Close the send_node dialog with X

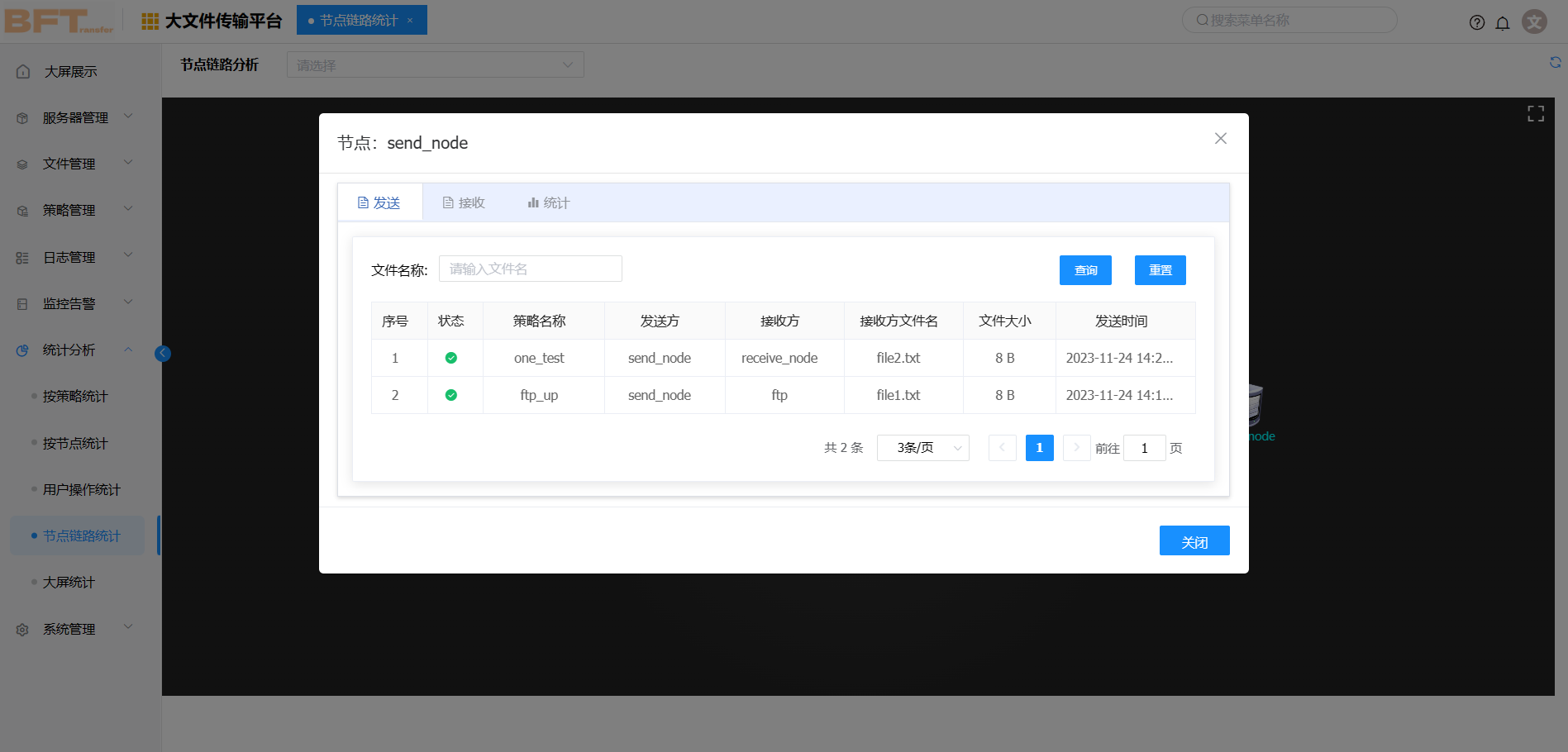pos(1220,139)
